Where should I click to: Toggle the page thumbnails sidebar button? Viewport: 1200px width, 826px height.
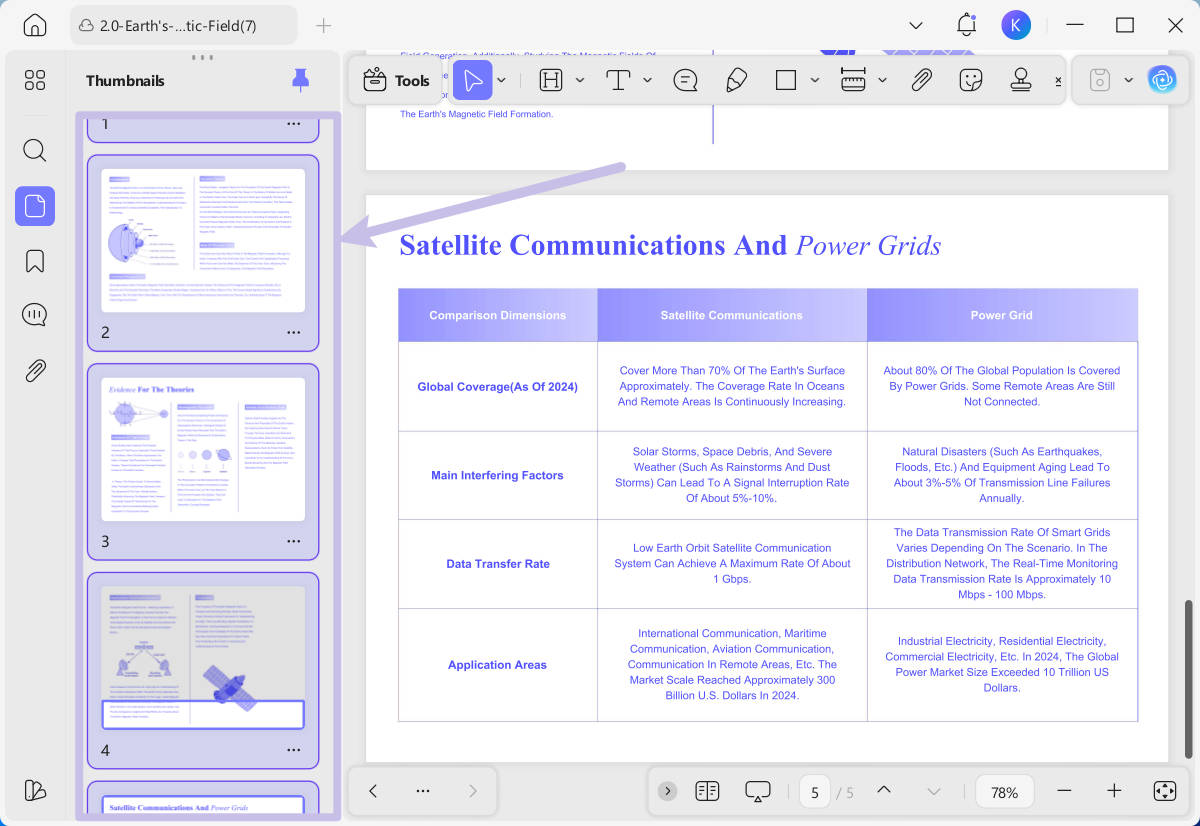(35, 206)
